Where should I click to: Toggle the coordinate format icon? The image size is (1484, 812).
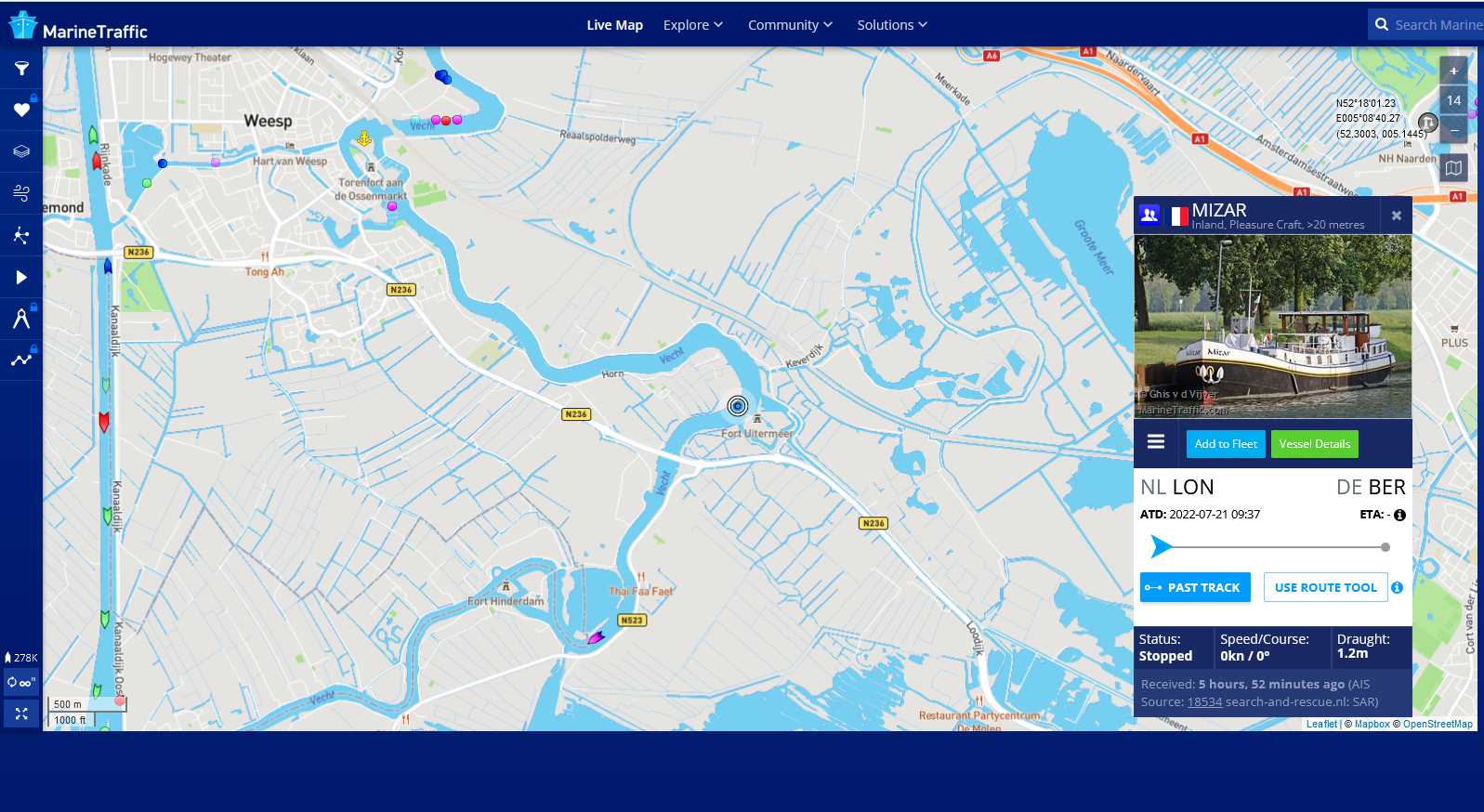click(x=1428, y=123)
